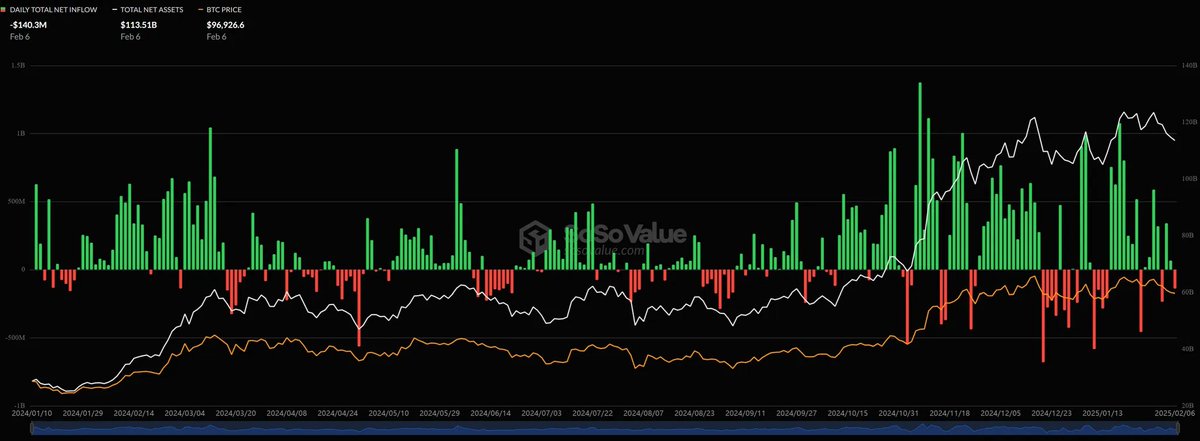Click the 2024/05/29 x-axis date label
This screenshot has width=1200, height=441.
[440, 412]
